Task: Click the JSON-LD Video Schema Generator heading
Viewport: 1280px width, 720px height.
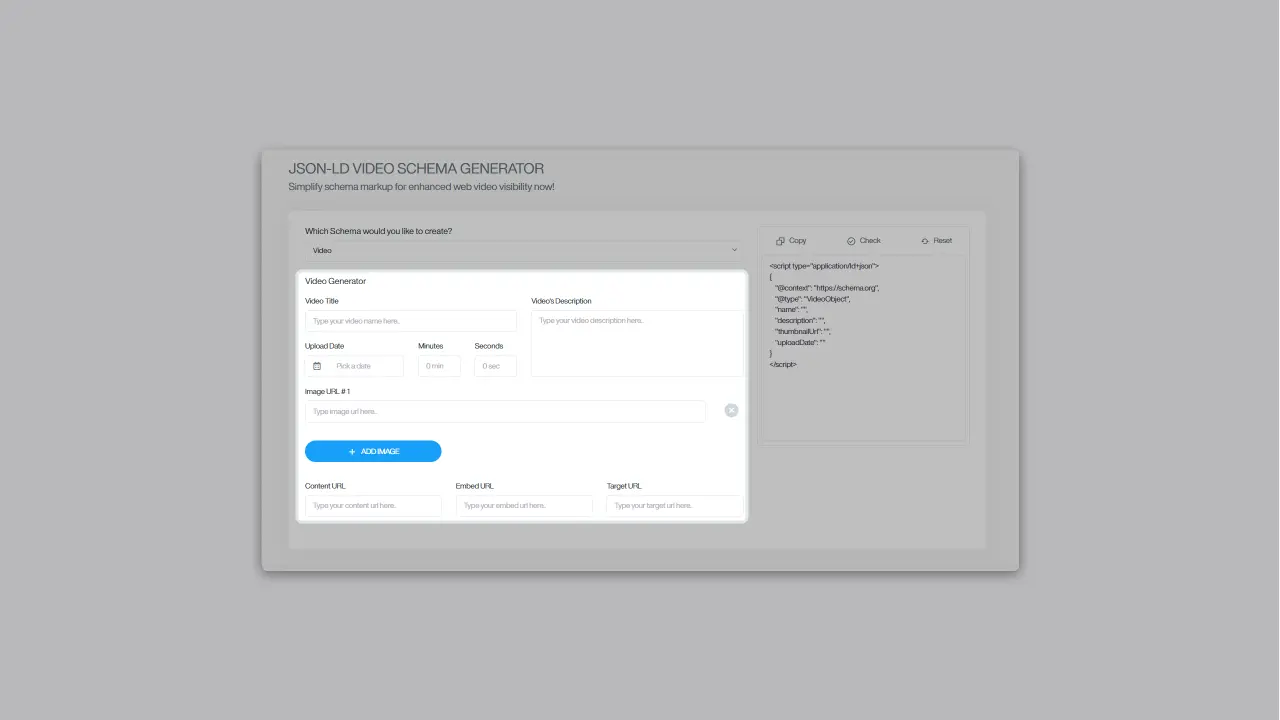Action: tap(416, 169)
